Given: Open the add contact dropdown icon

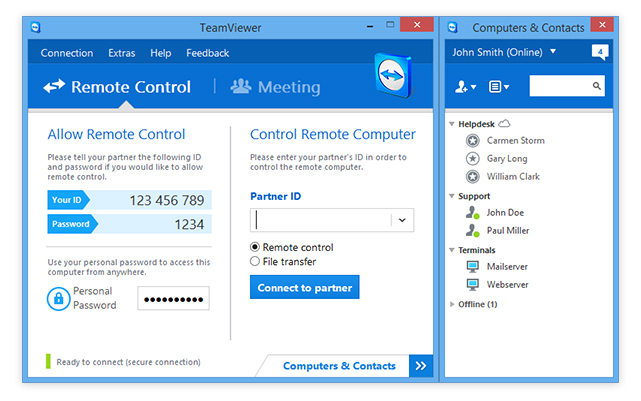Looking at the screenshot, I should 466,87.
